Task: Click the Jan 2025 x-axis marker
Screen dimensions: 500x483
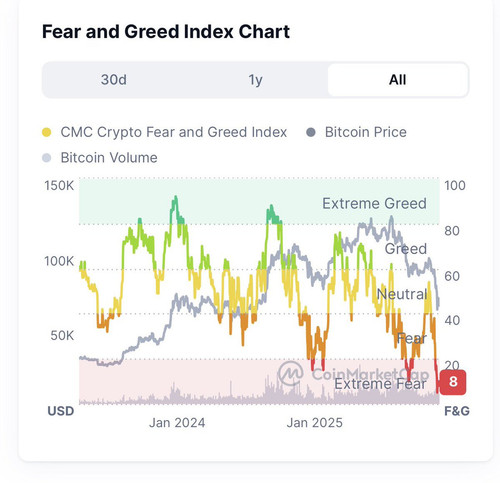Action: [315, 423]
